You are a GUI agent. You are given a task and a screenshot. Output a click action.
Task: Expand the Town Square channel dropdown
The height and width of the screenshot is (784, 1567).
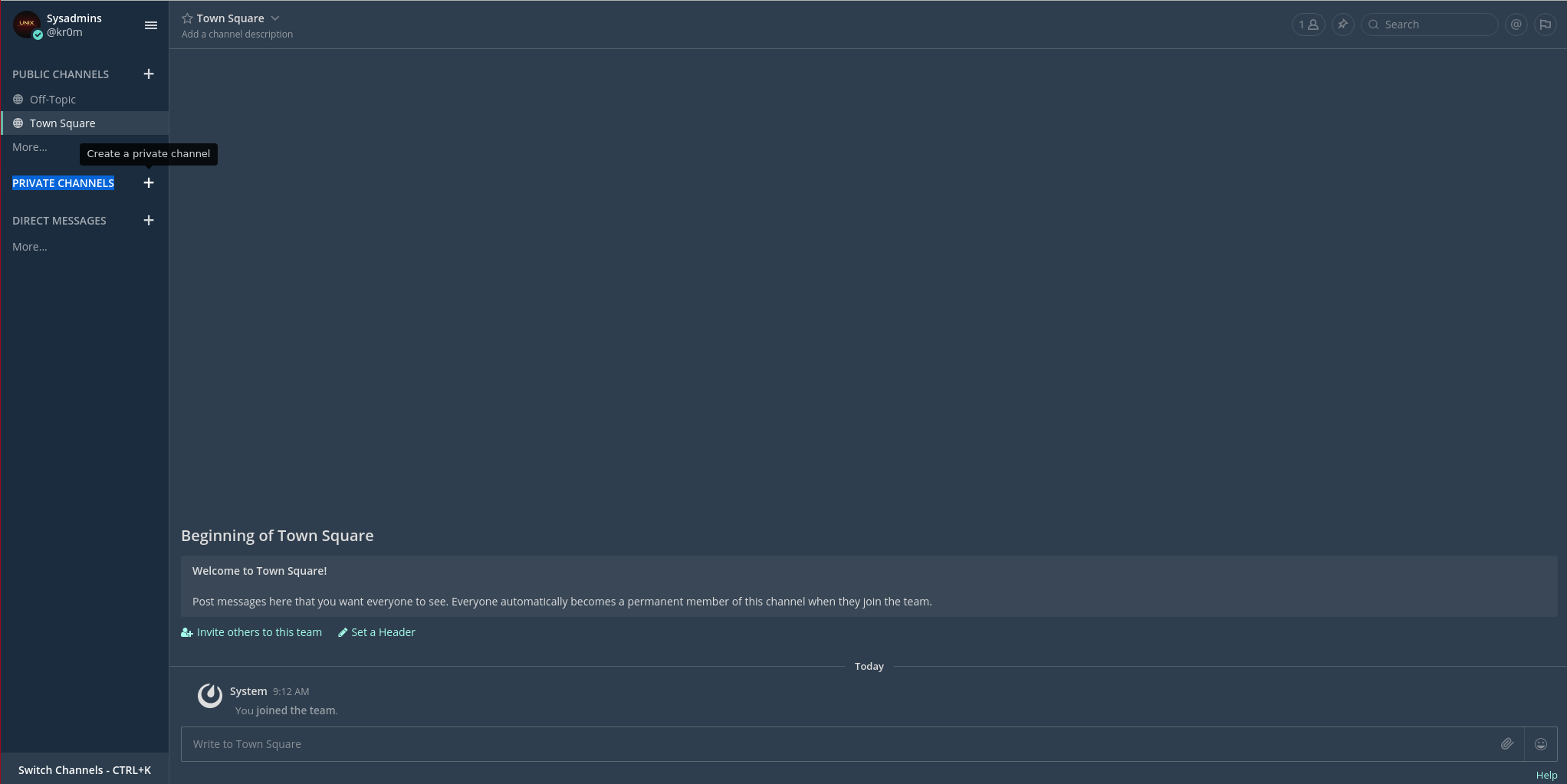tap(275, 18)
